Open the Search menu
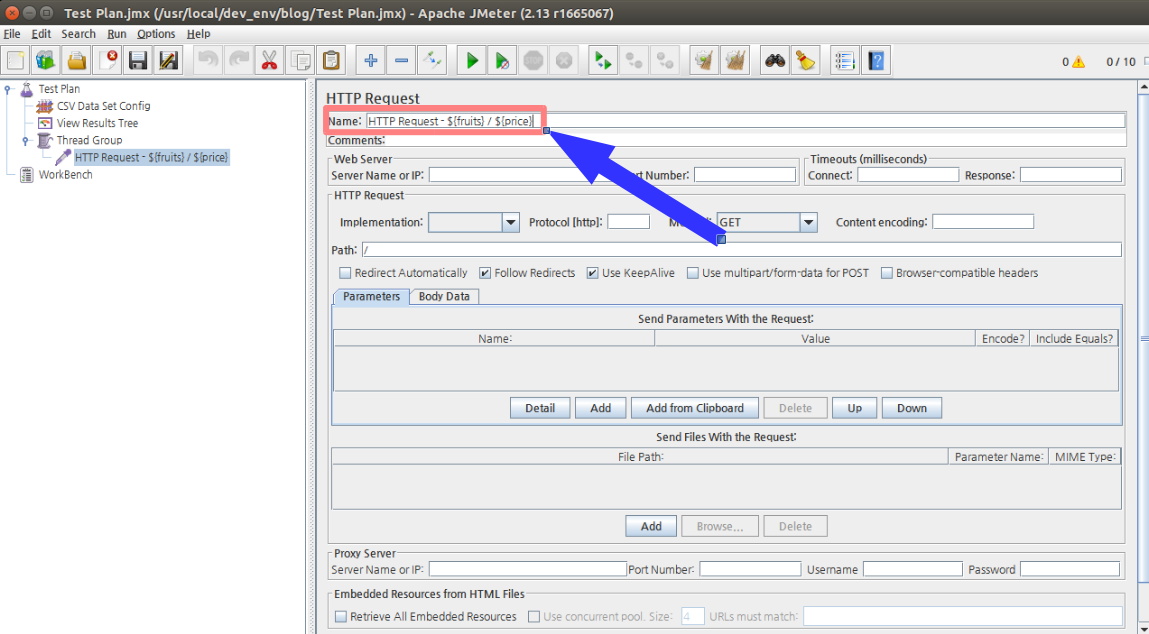This screenshot has width=1149, height=634. point(78,34)
